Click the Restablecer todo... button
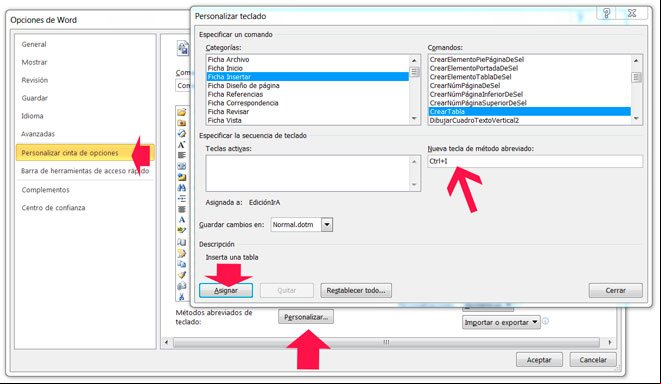661x384 pixels. pyautogui.click(x=356, y=290)
